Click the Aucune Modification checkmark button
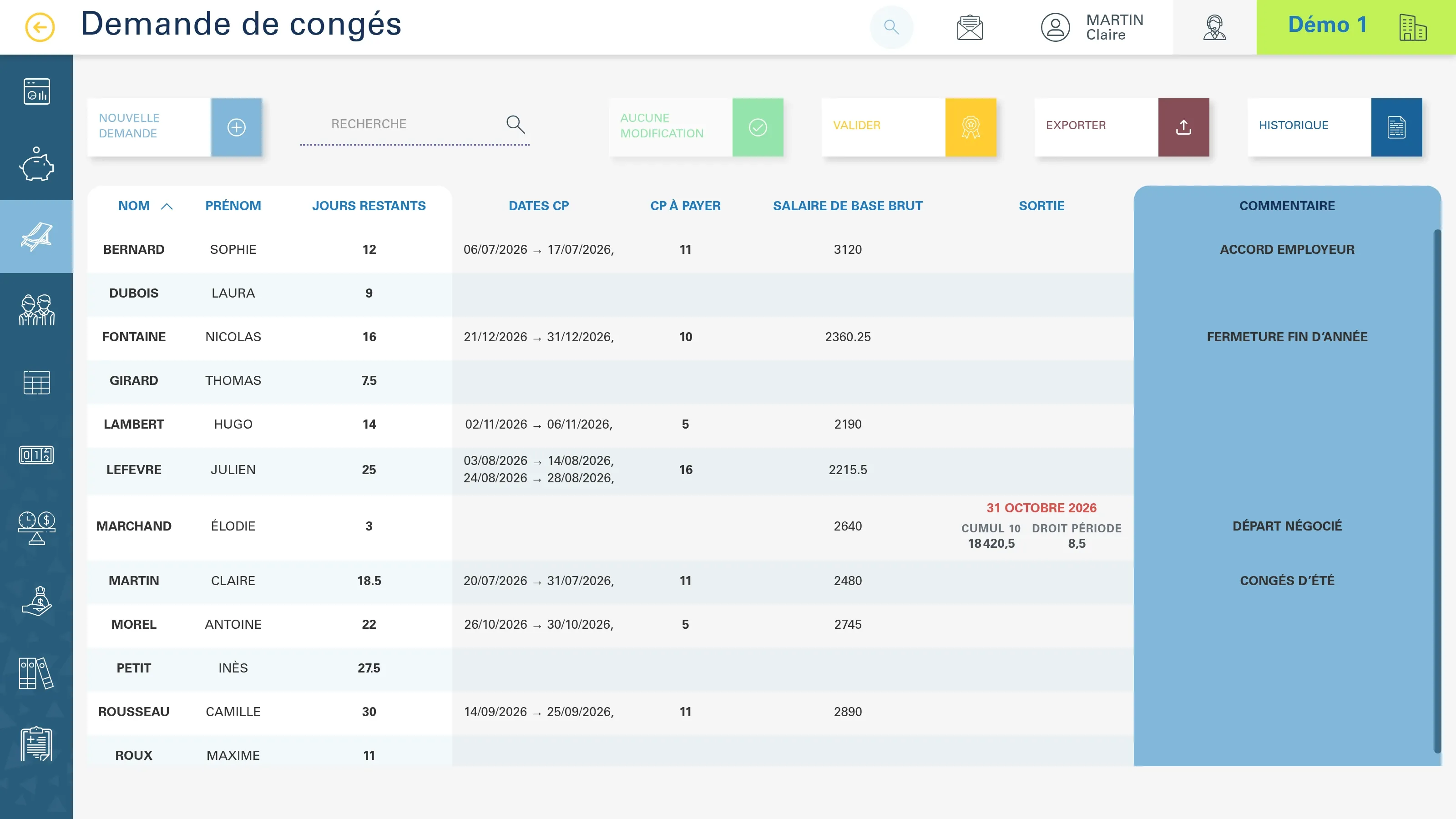This screenshot has width=1456, height=819. tap(758, 127)
